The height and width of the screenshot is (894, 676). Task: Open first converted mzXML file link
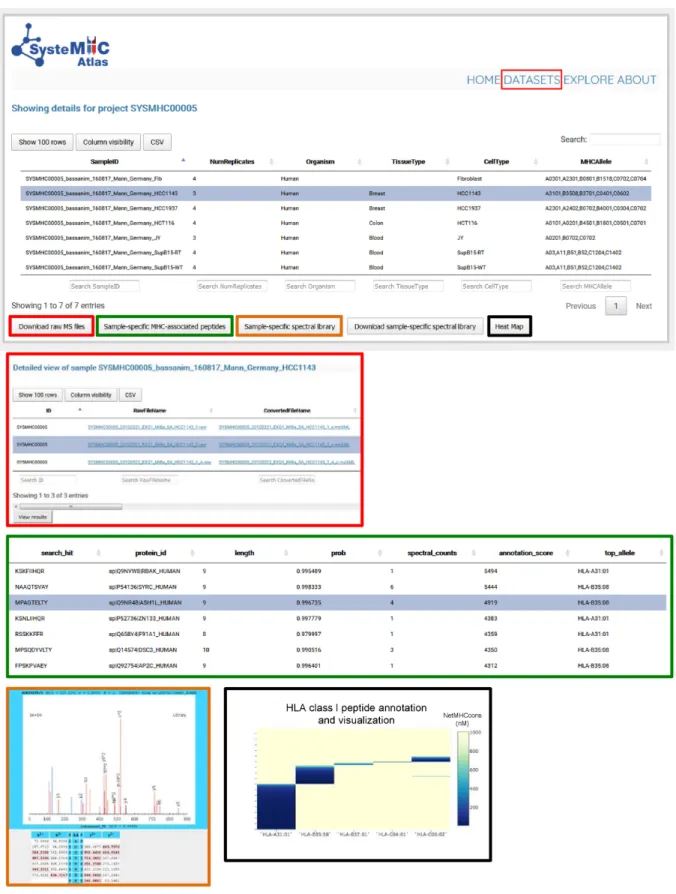(284, 427)
